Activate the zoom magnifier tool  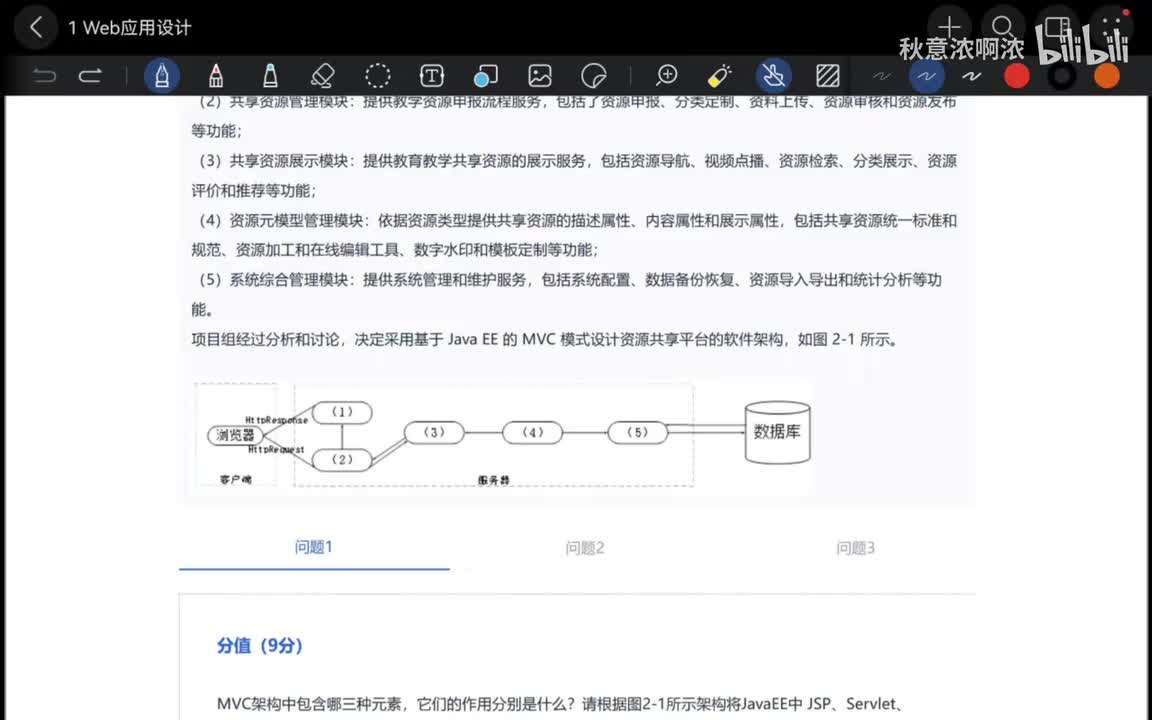pos(666,76)
